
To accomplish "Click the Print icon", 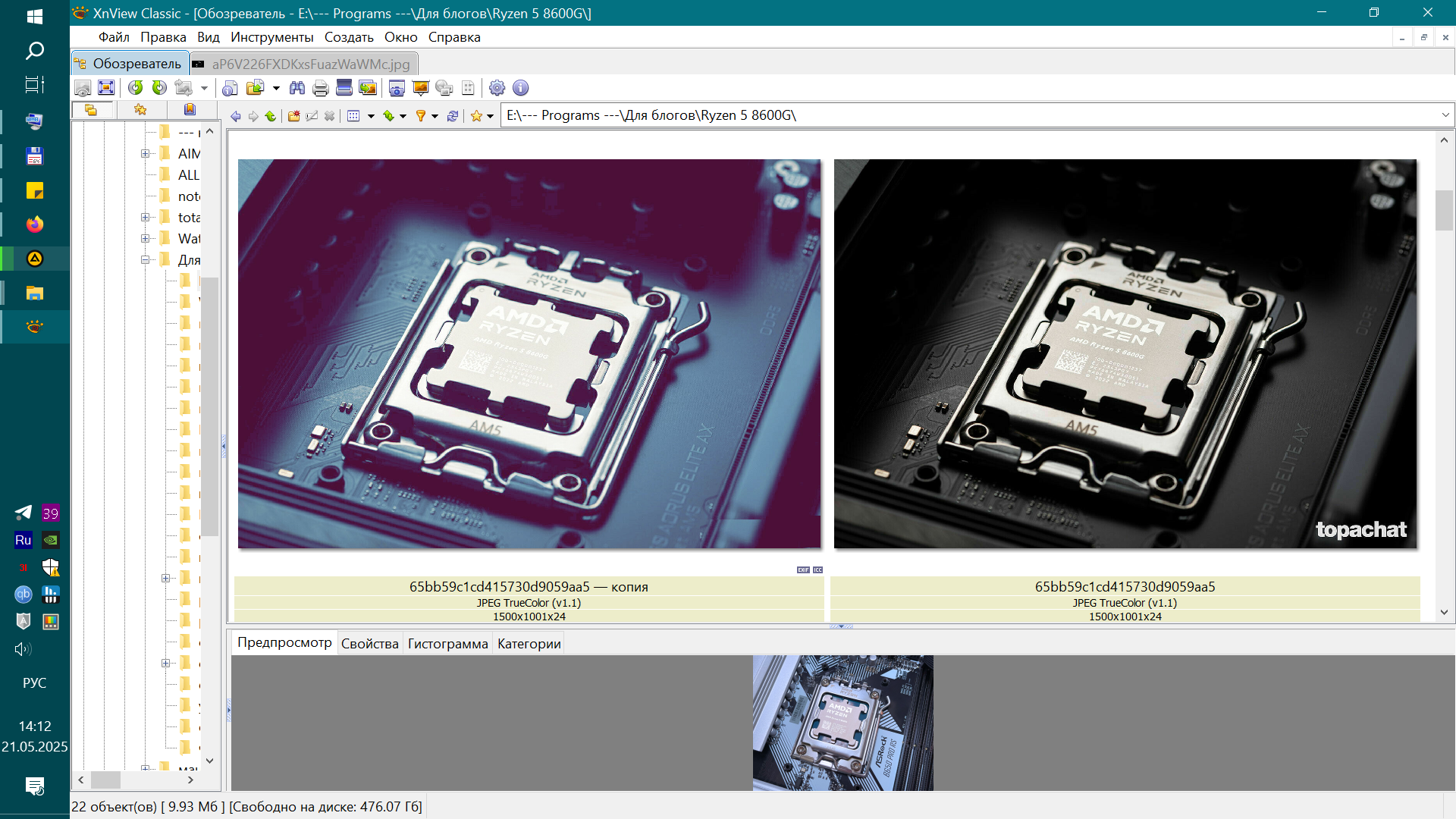I will [x=320, y=88].
